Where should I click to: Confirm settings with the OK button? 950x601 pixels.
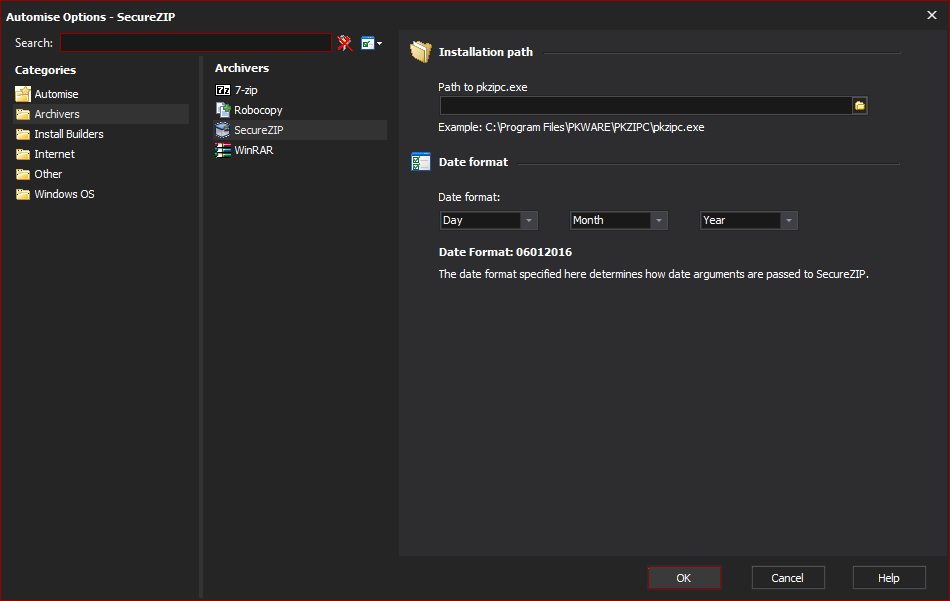click(x=684, y=578)
